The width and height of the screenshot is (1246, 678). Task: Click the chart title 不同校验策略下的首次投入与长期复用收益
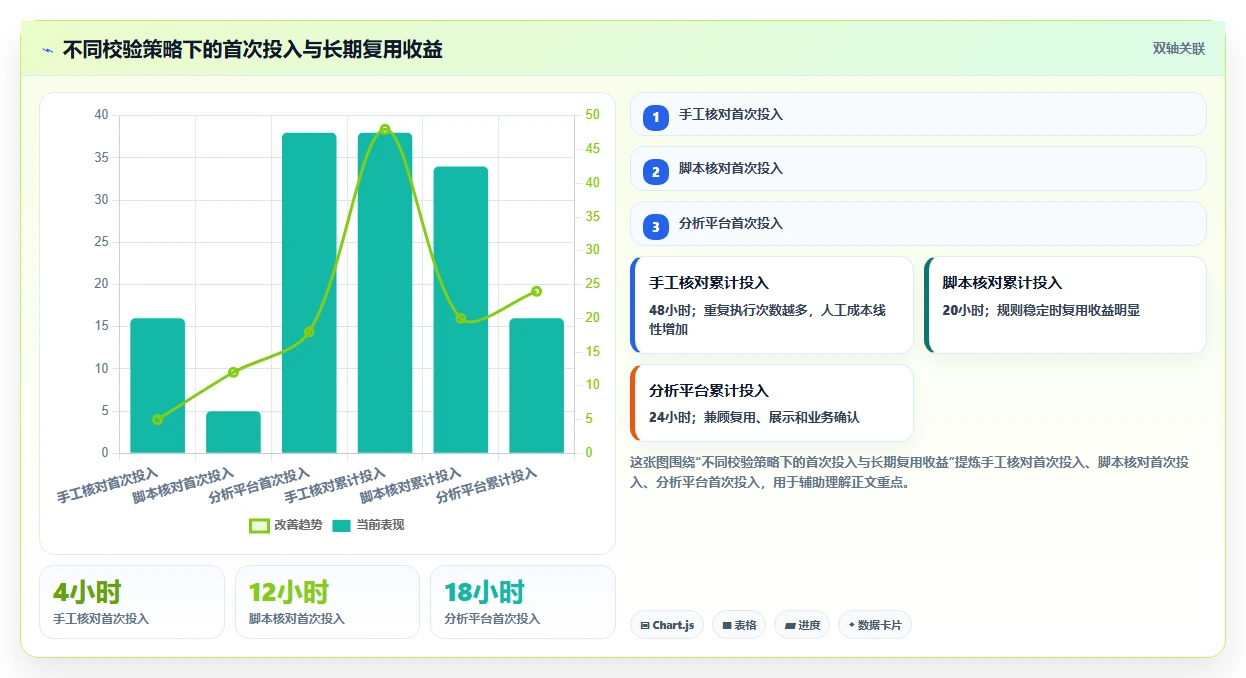point(253,49)
